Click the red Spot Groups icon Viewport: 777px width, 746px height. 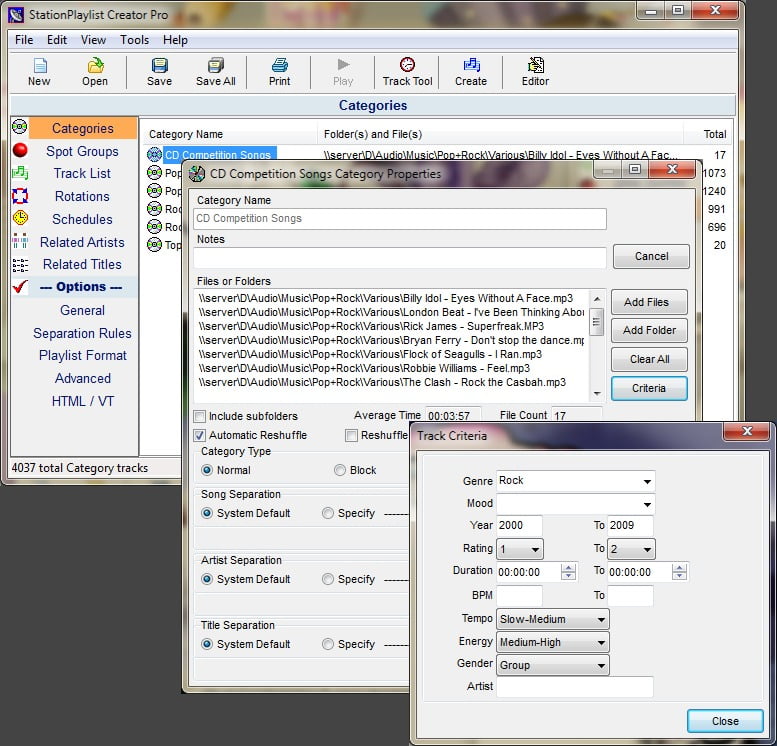20,150
